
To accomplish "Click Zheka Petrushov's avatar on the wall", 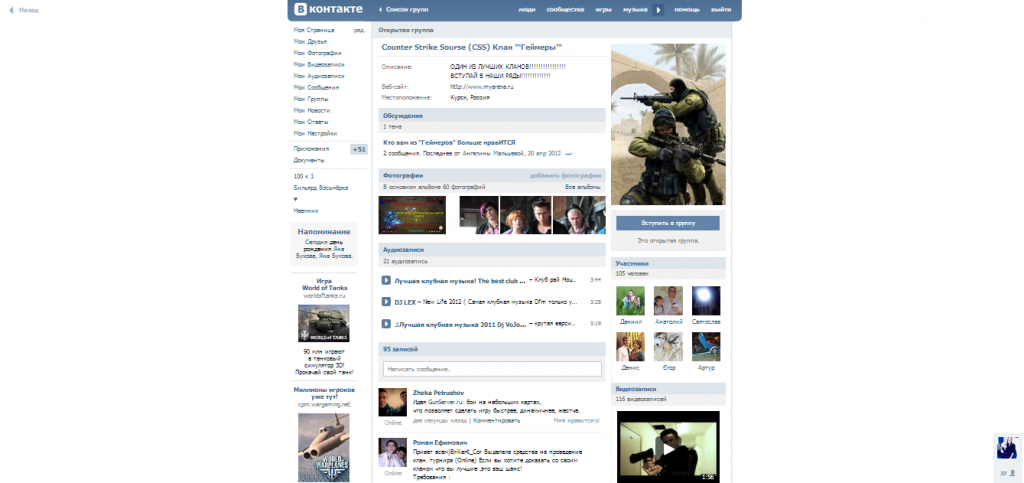I will point(392,402).
